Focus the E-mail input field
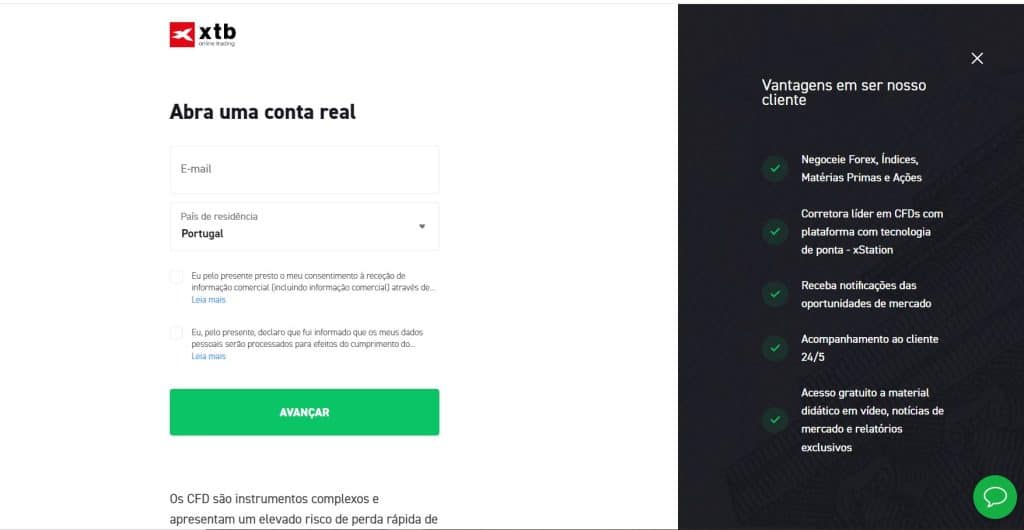 pyautogui.click(x=304, y=170)
